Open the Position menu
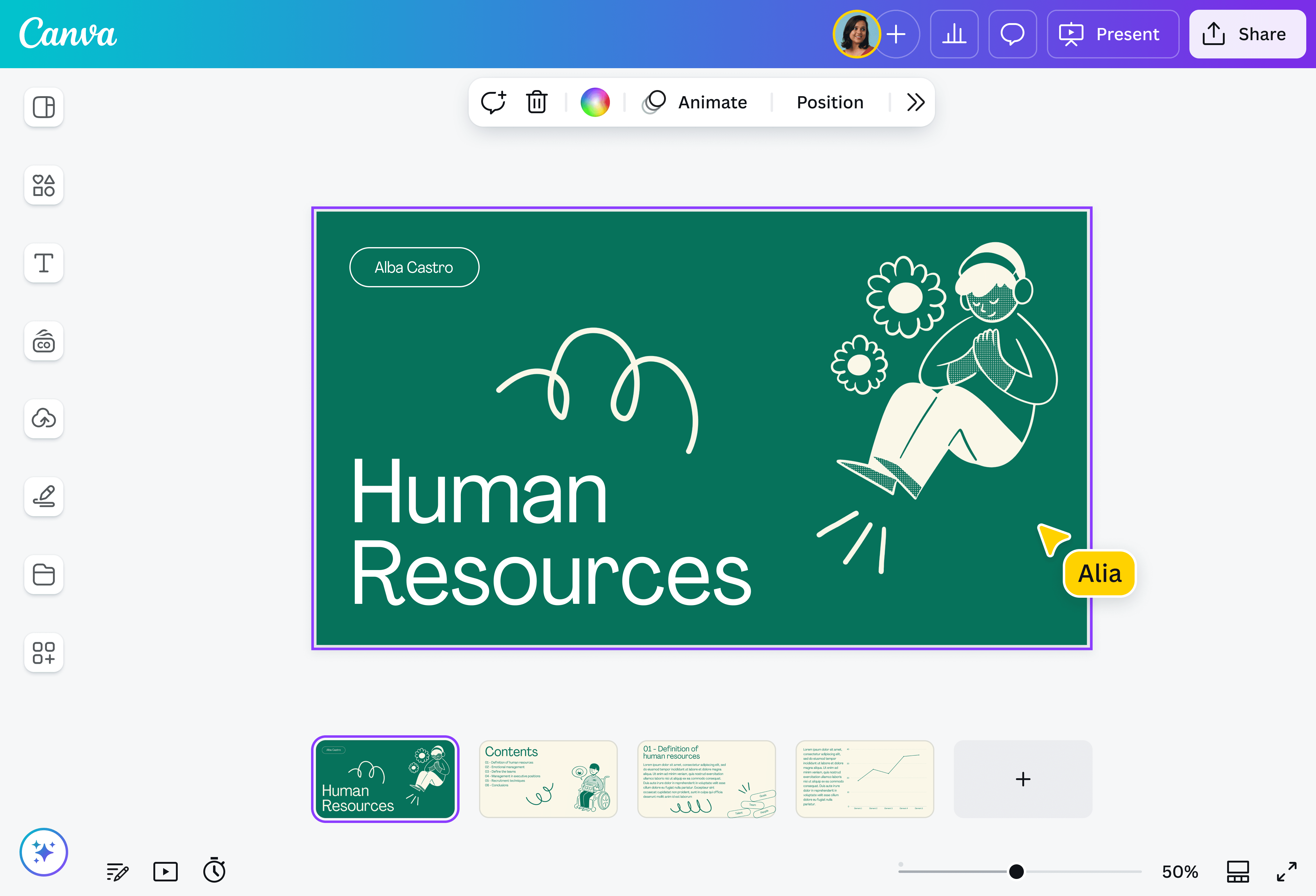This screenshot has height=896, width=1316. pyautogui.click(x=830, y=102)
